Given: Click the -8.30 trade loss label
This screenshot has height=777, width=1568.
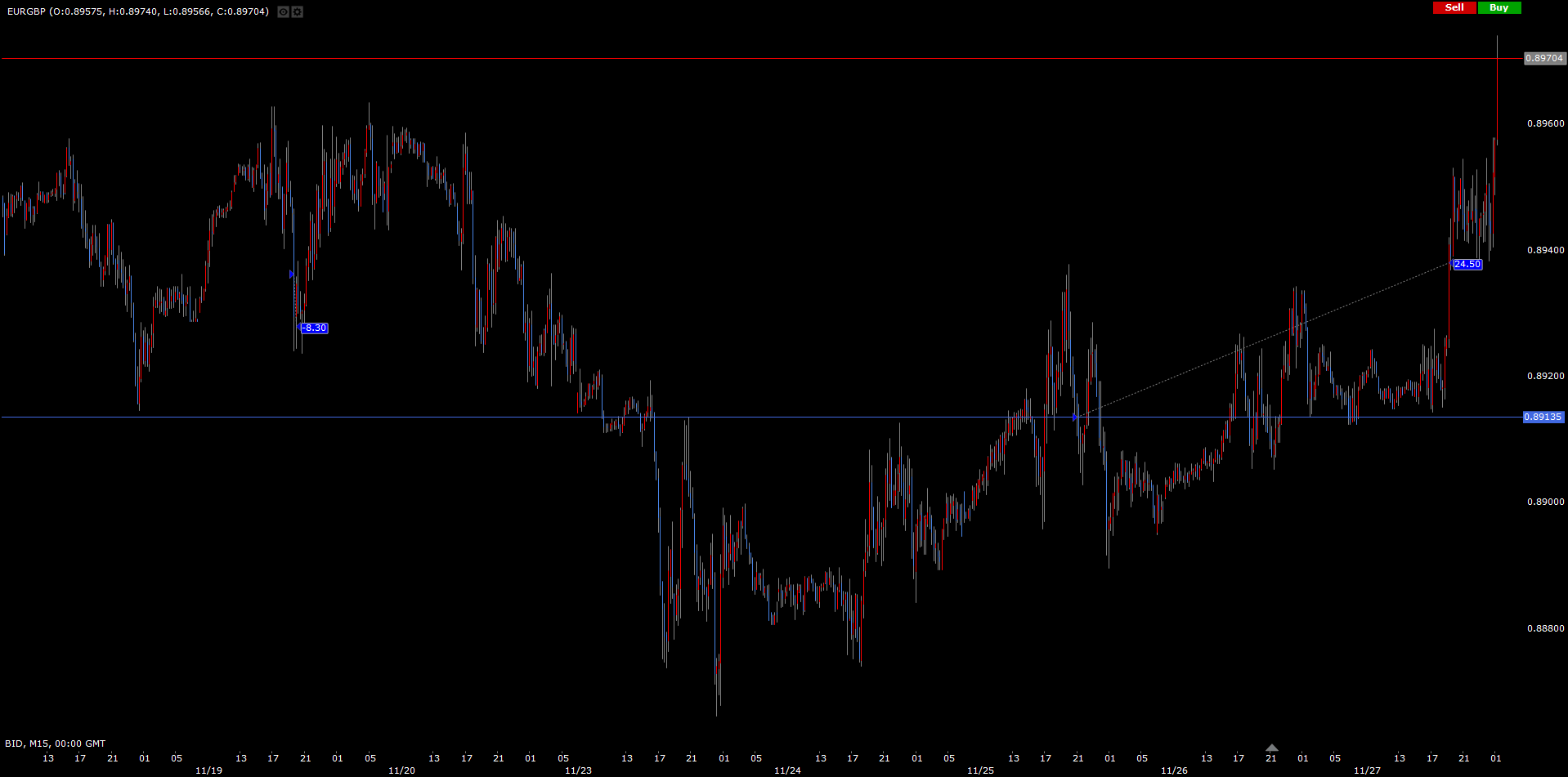Looking at the screenshot, I should tap(315, 328).
